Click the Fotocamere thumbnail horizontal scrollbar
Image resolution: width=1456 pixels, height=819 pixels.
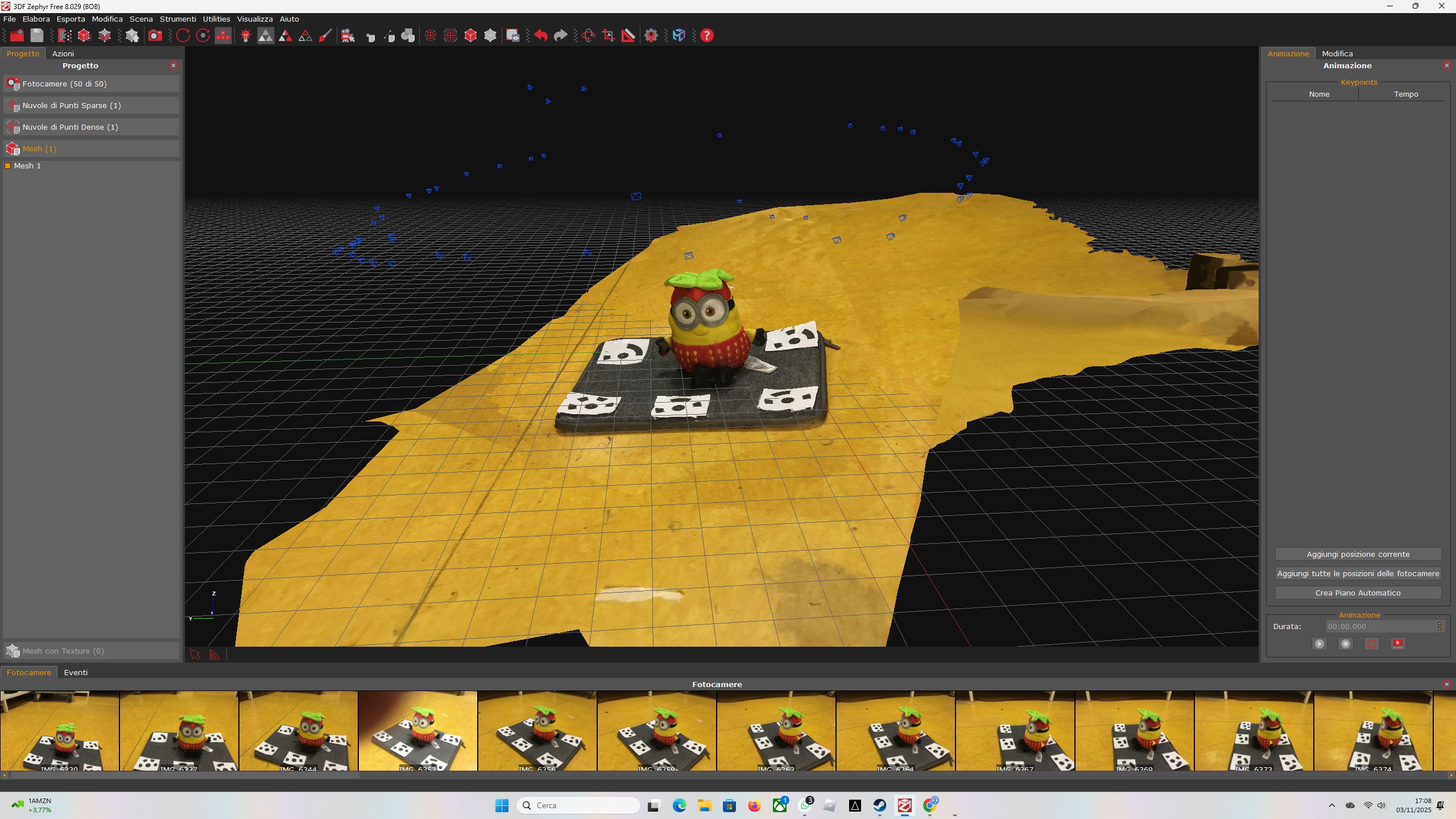coord(184,775)
